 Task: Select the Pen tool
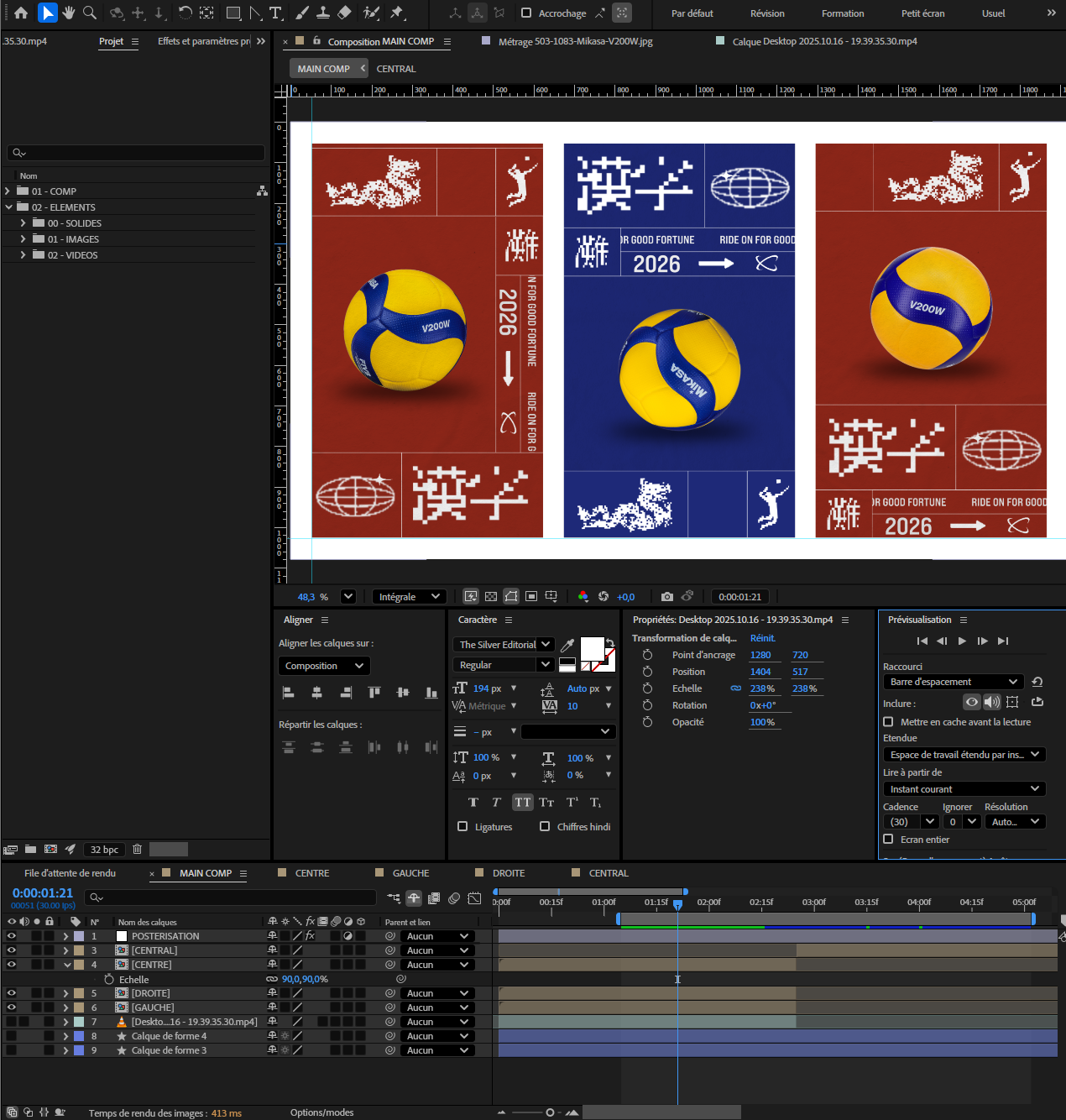[x=256, y=13]
